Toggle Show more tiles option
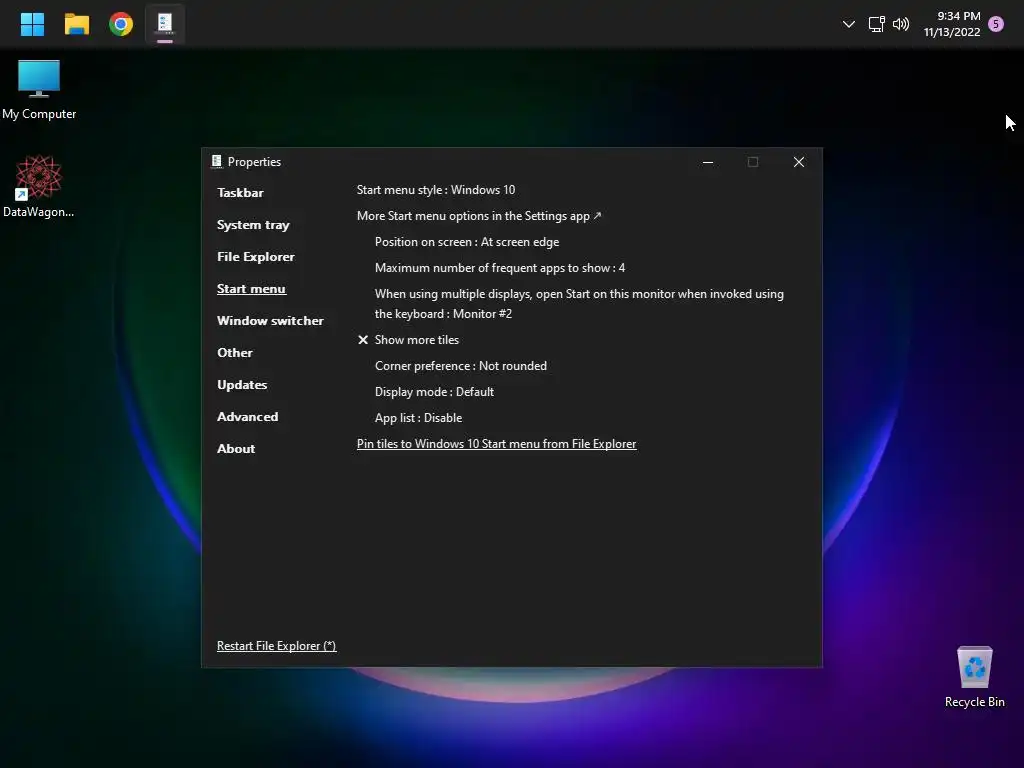 coord(409,340)
